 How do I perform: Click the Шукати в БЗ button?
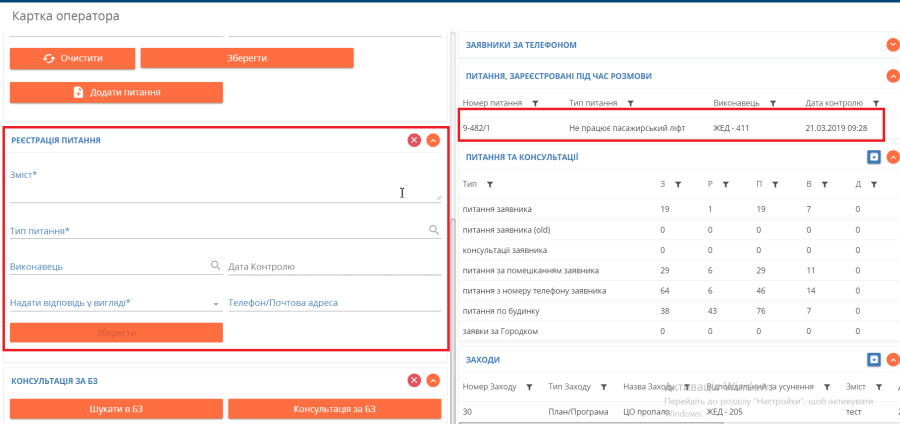(x=116, y=408)
